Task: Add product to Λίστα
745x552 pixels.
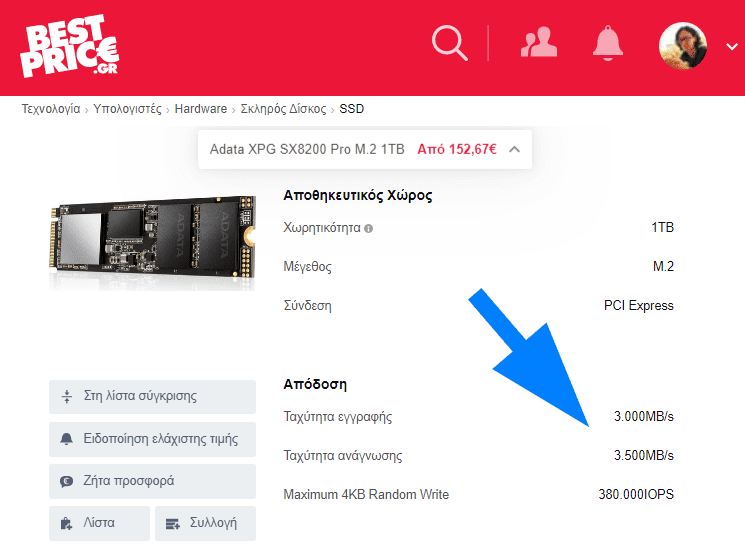Action: click(x=99, y=523)
